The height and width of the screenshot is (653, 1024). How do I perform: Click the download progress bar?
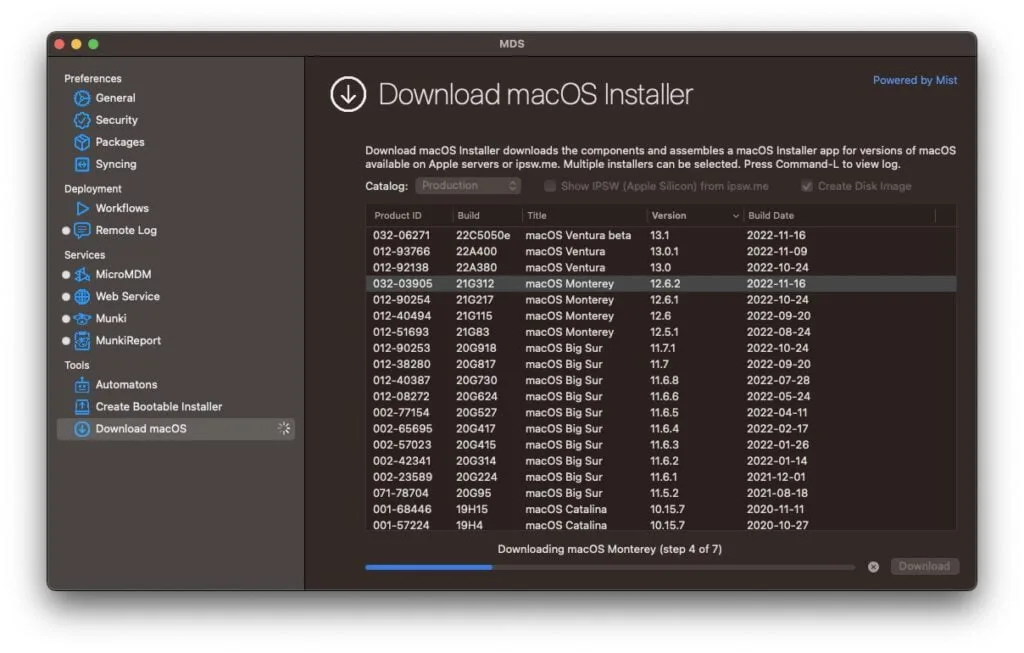point(610,568)
